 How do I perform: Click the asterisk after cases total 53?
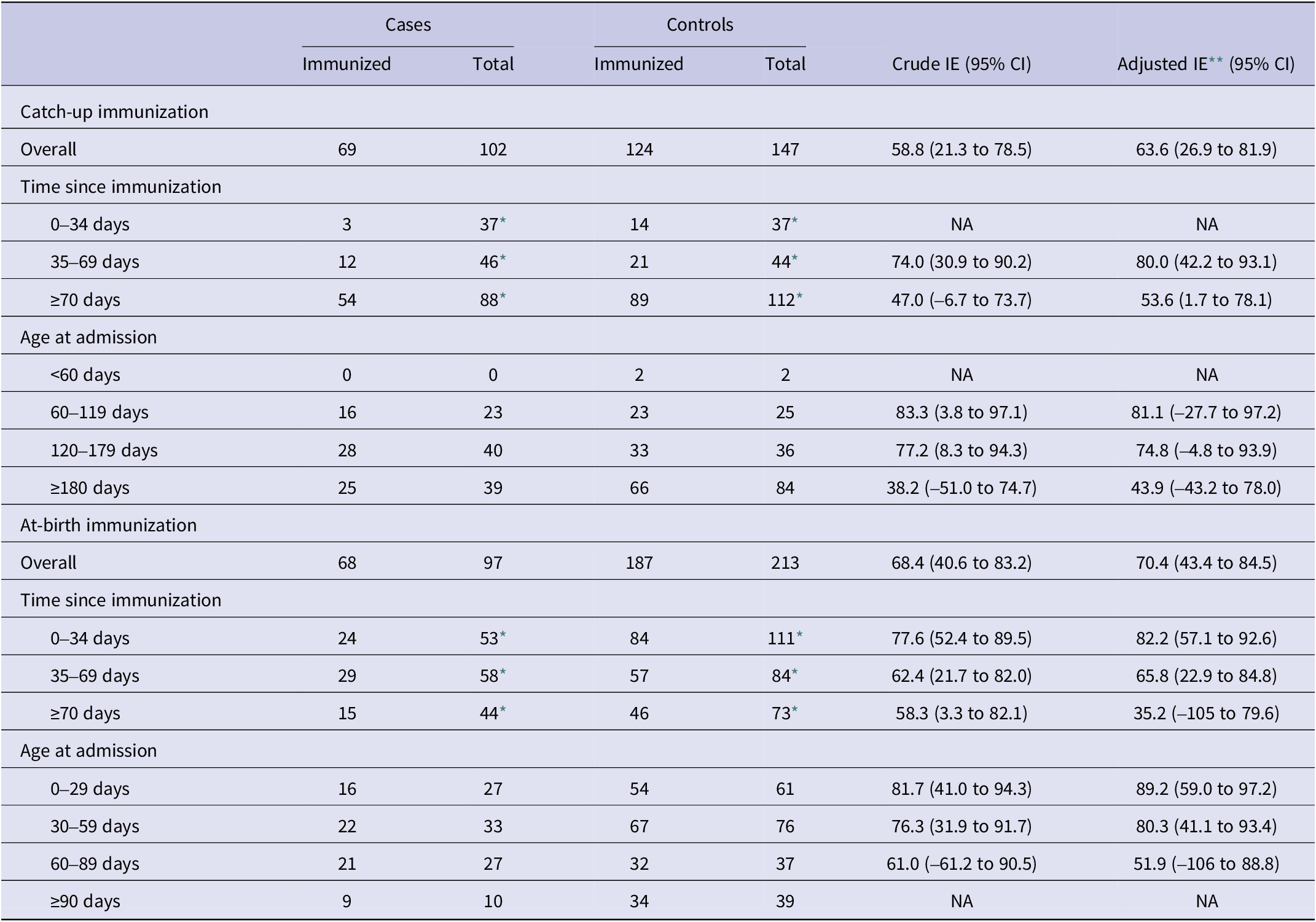click(x=503, y=635)
